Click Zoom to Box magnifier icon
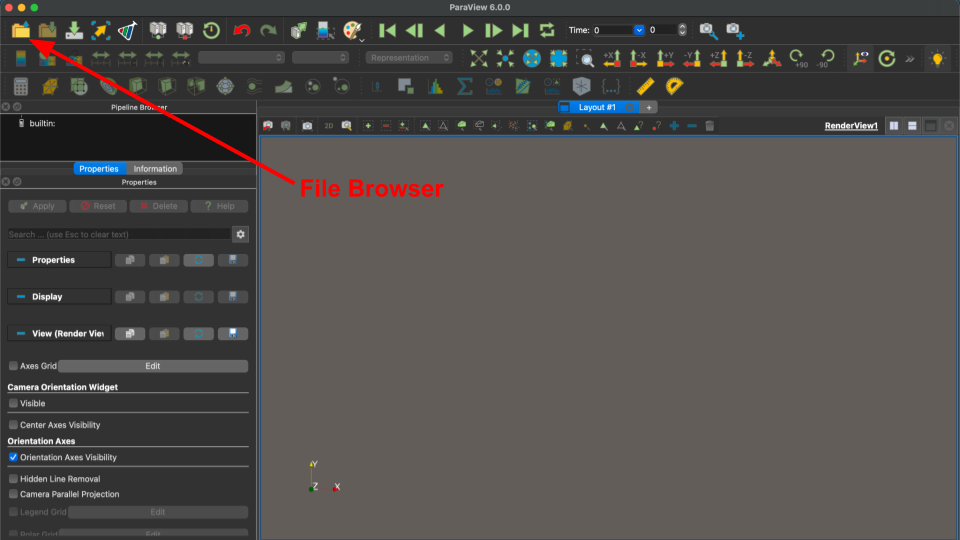 [585, 58]
